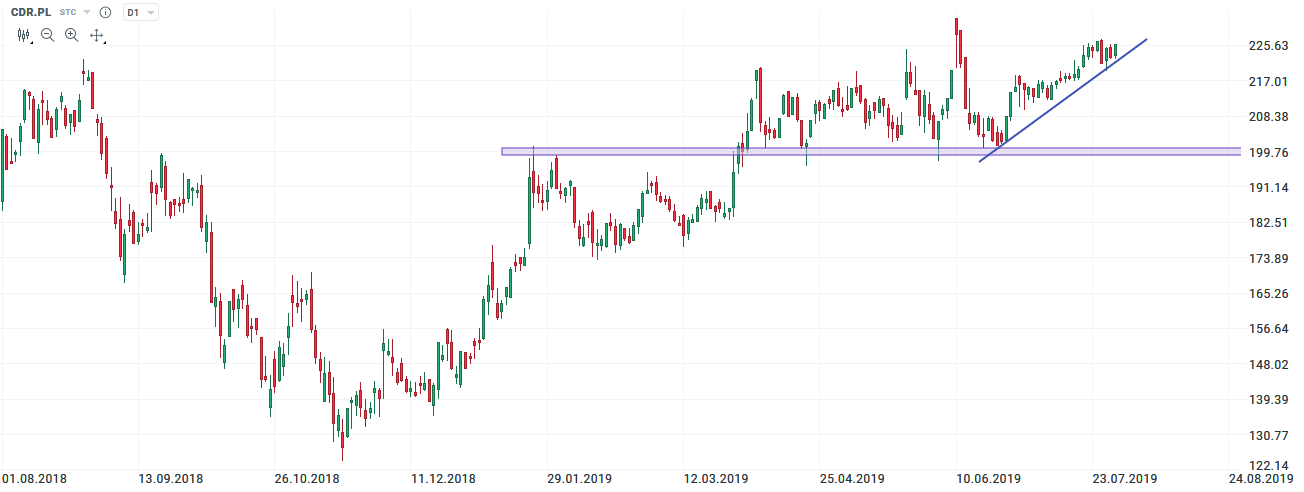
Task: Zoom in the chart
Action: point(72,35)
